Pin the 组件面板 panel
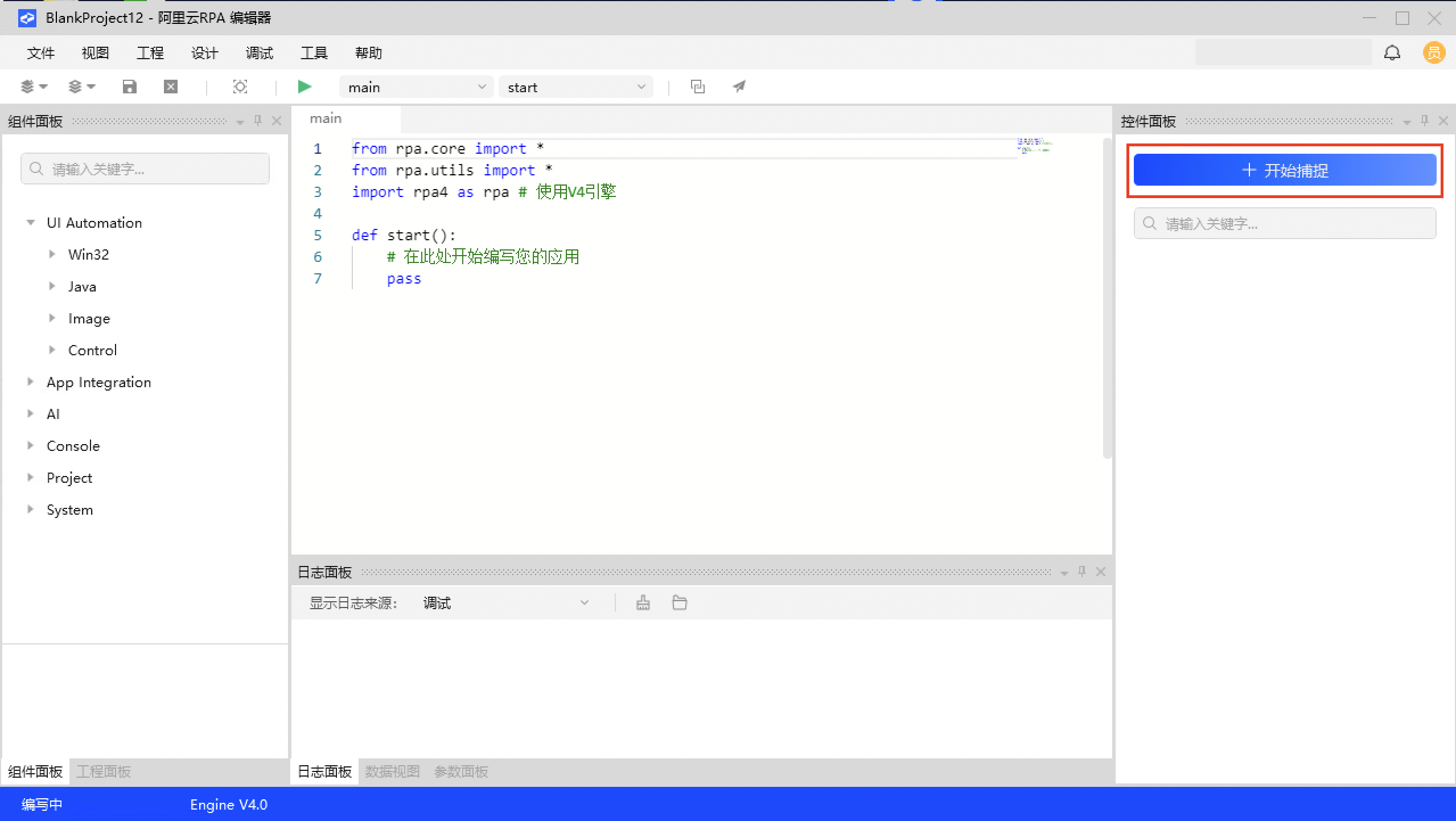1456x821 pixels. click(258, 121)
